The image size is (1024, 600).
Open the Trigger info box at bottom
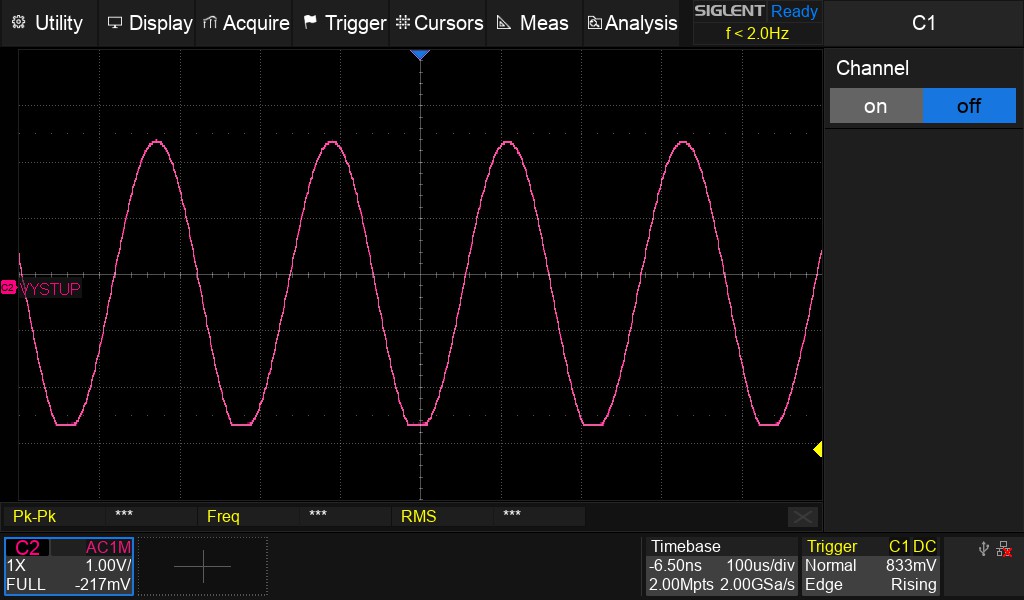871,566
